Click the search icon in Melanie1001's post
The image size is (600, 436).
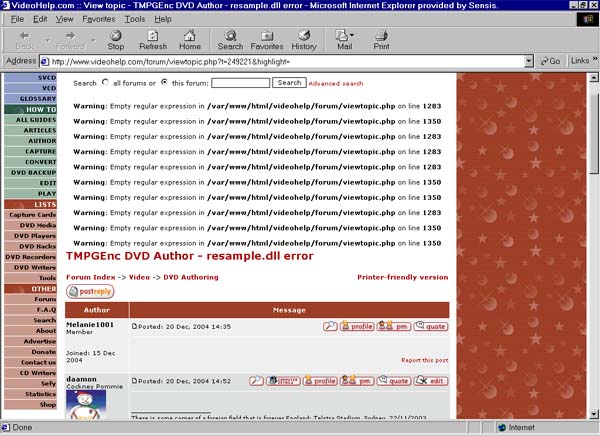click(330, 326)
